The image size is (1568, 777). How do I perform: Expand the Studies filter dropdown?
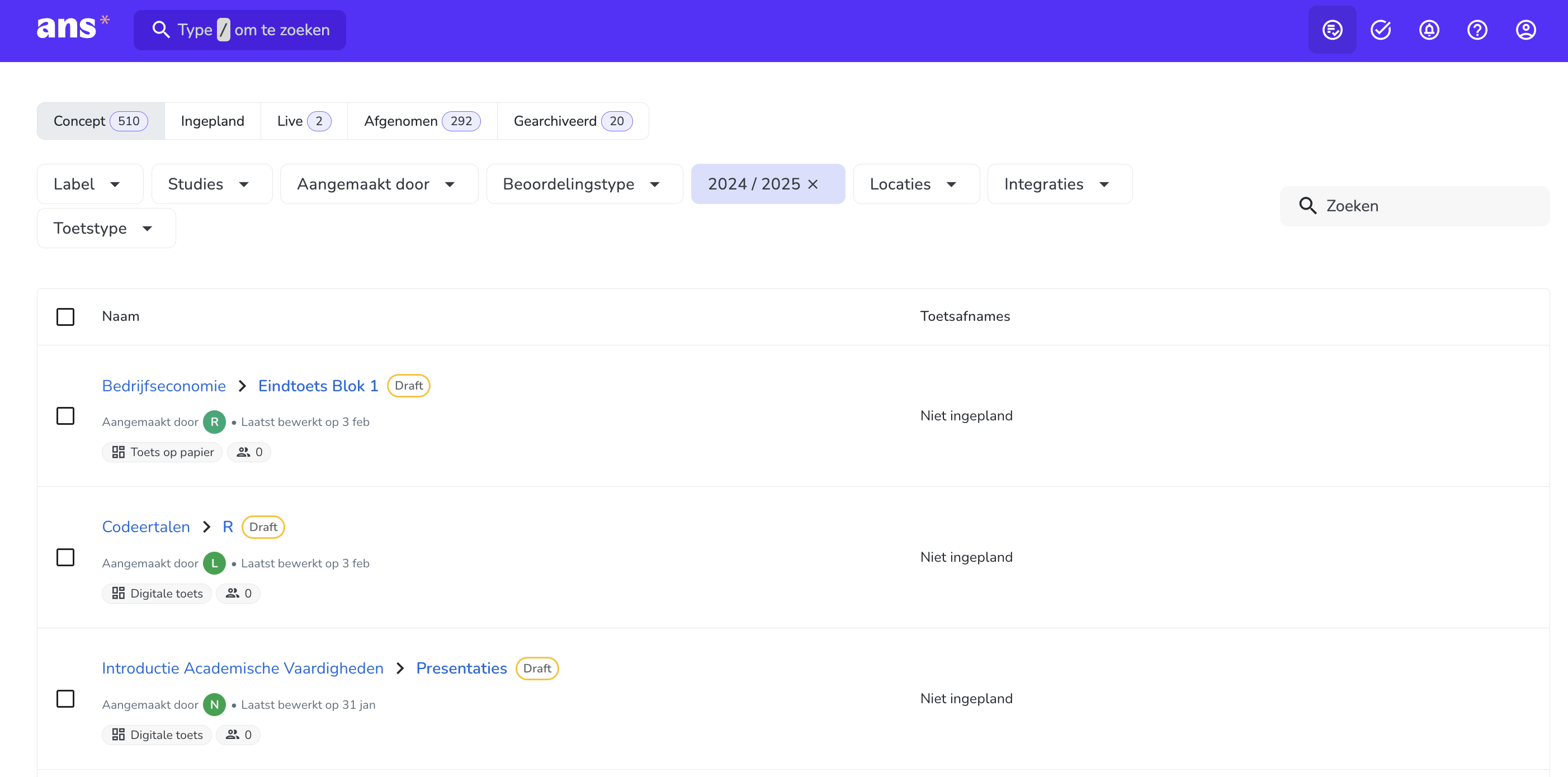pos(211,184)
